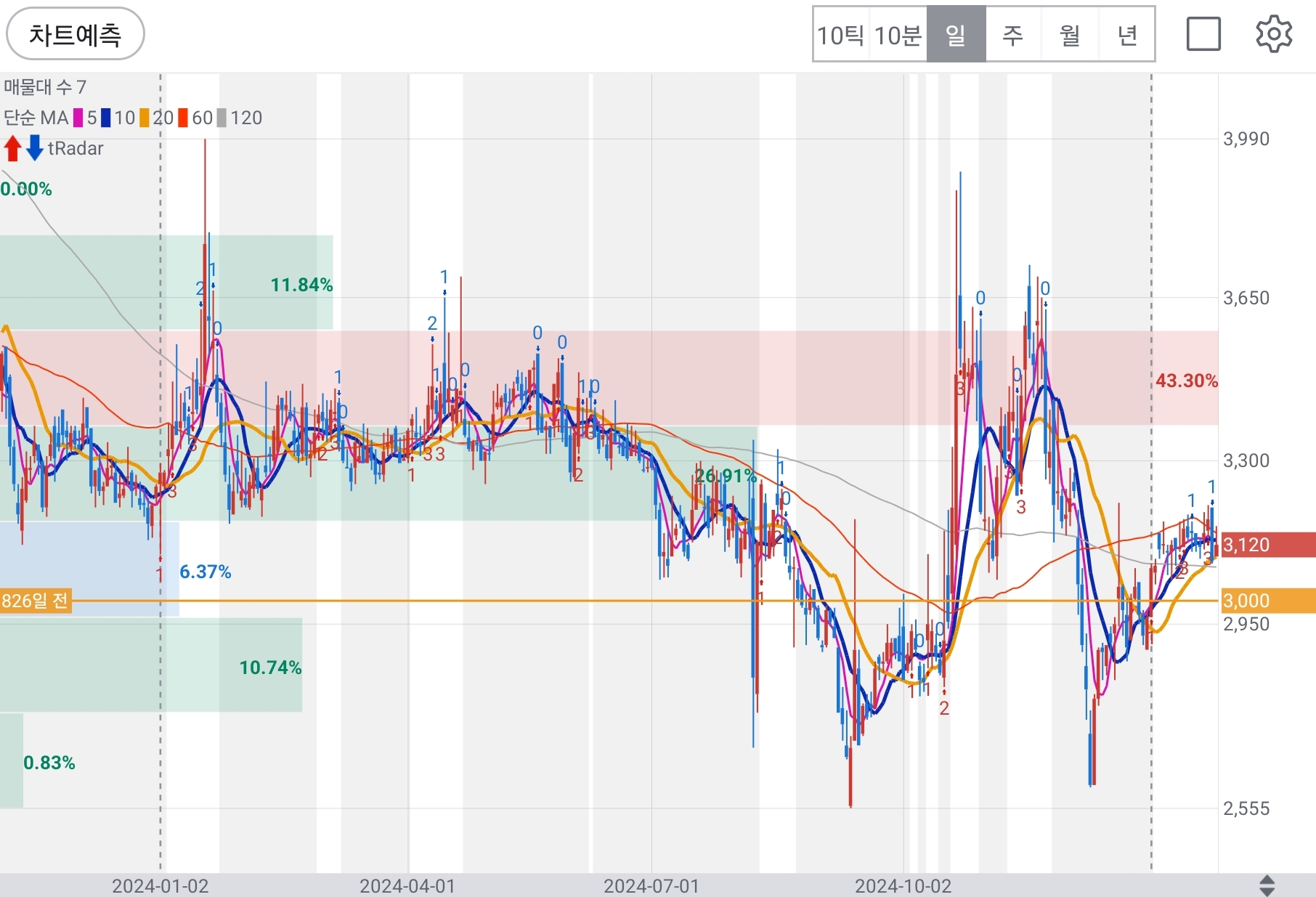Click the 2024-10-02 date axis label
Image resolution: width=1316 pixels, height=897 pixels.
coord(903,886)
